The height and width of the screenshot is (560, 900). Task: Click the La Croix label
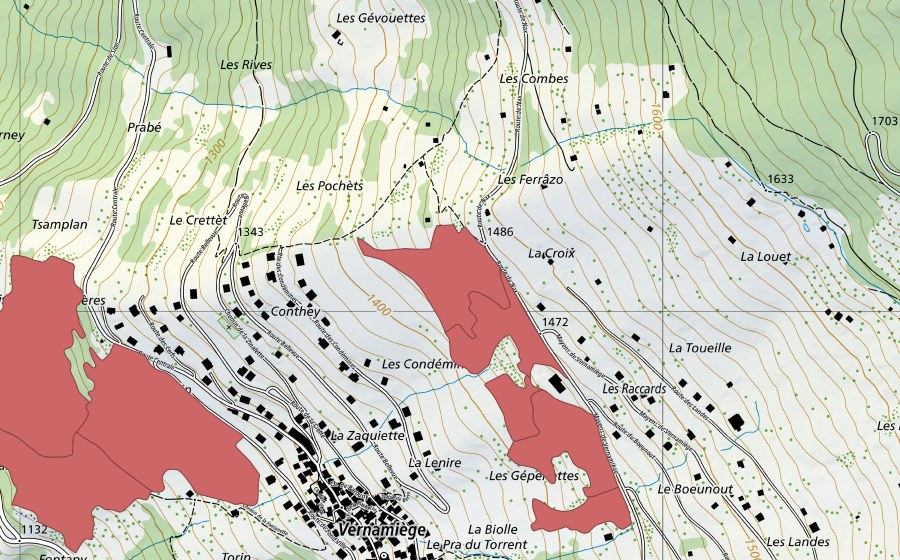click(552, 253)
